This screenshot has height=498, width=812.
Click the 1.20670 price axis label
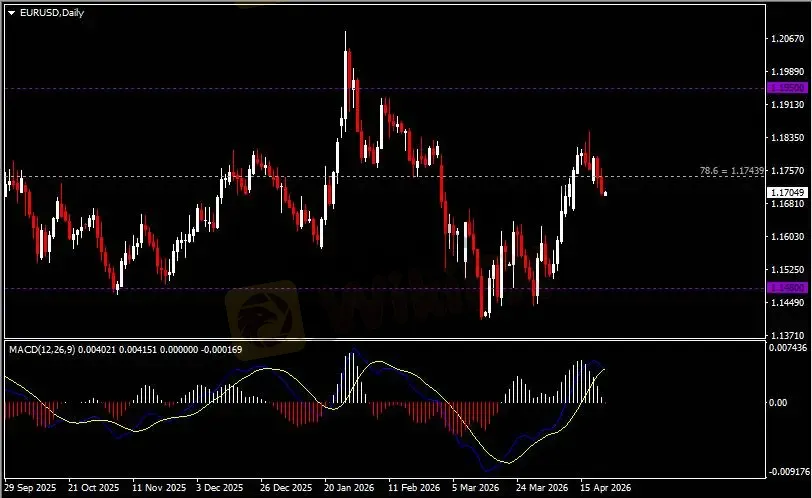tap(788, 39)
